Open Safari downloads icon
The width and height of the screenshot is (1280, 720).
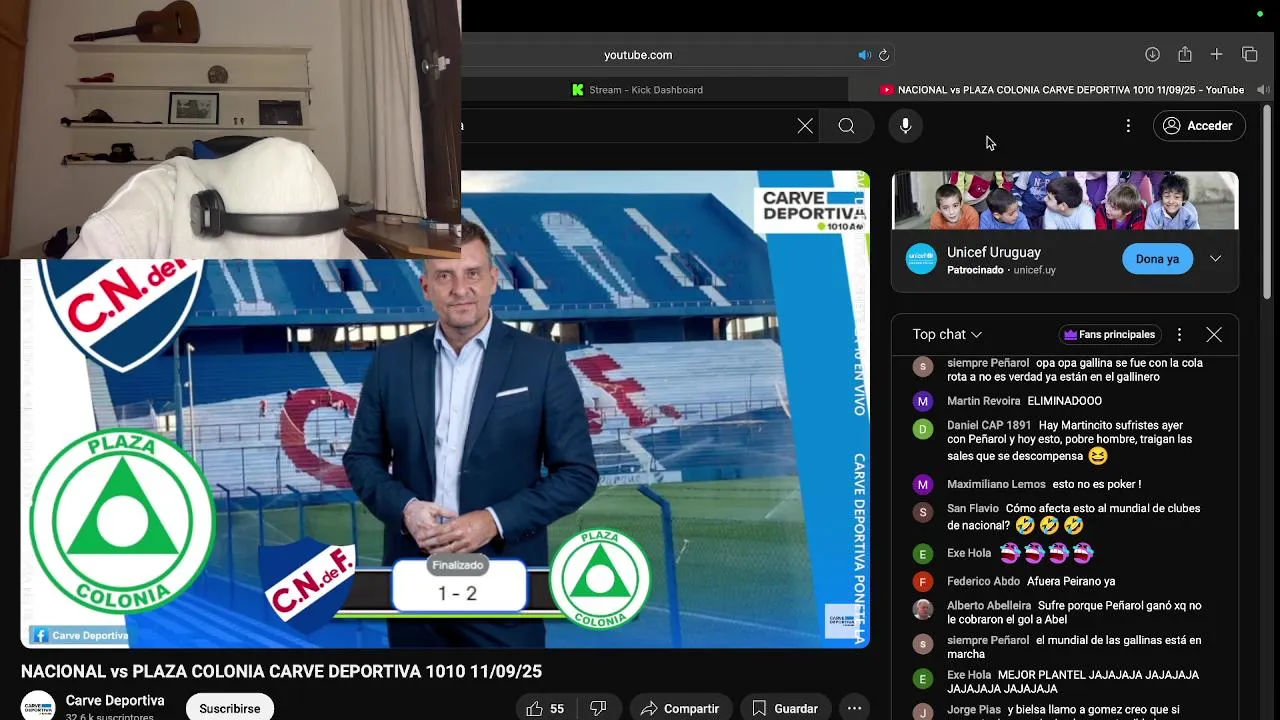click(1152, 54)
